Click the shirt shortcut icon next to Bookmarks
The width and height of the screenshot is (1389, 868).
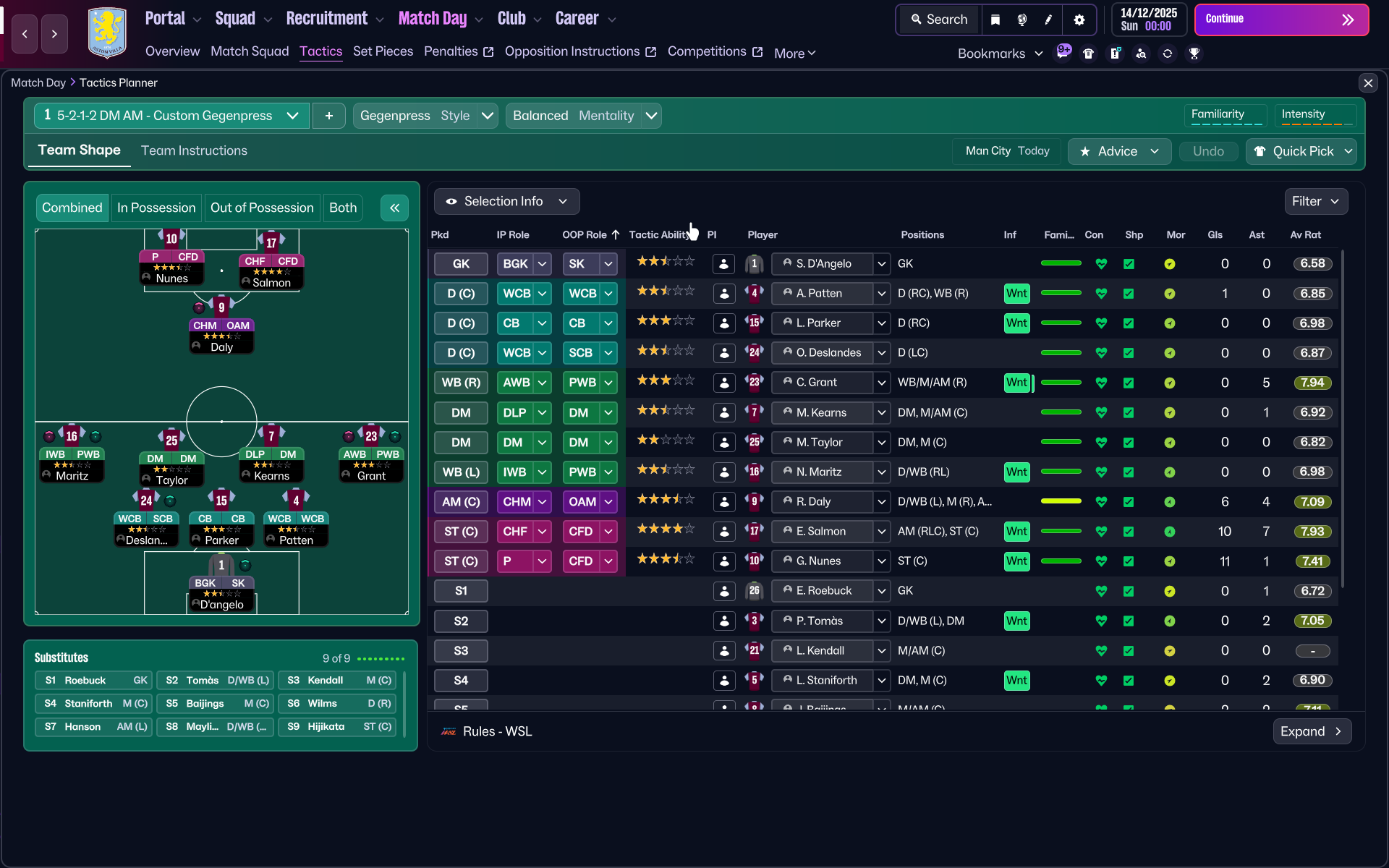coord(1088,54)
